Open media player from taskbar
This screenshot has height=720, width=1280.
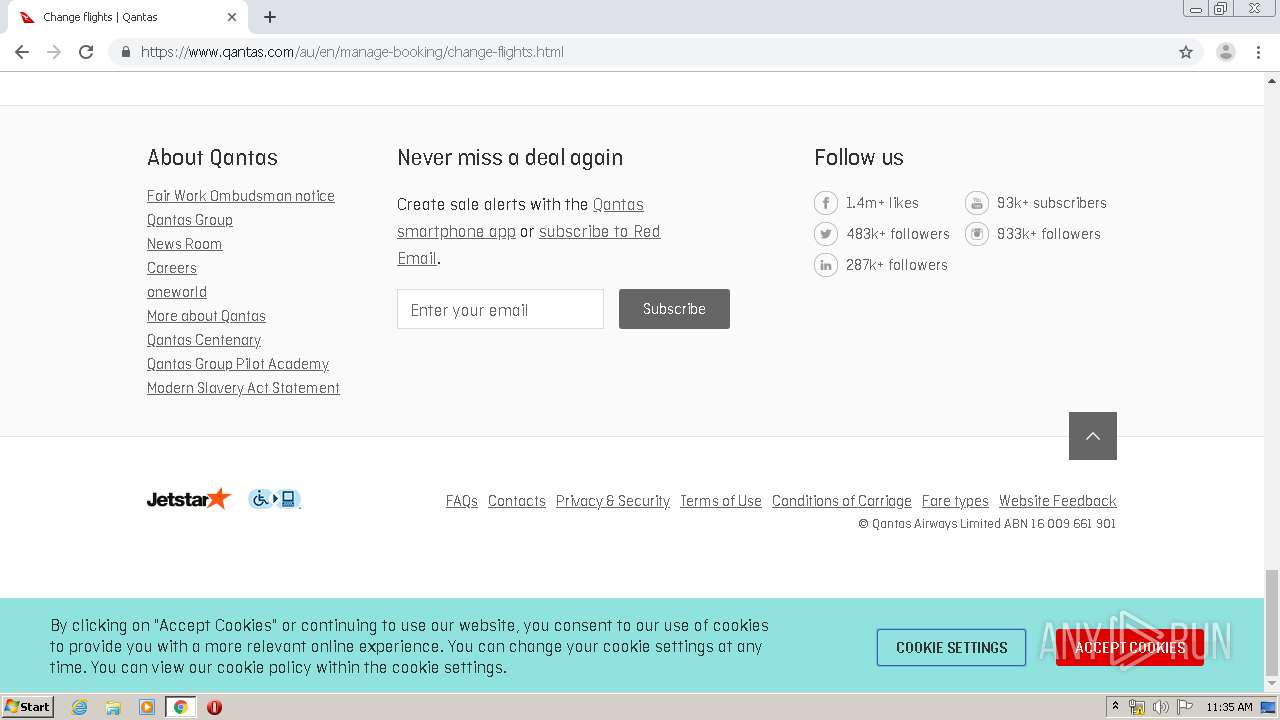click(x=147, y=707)
